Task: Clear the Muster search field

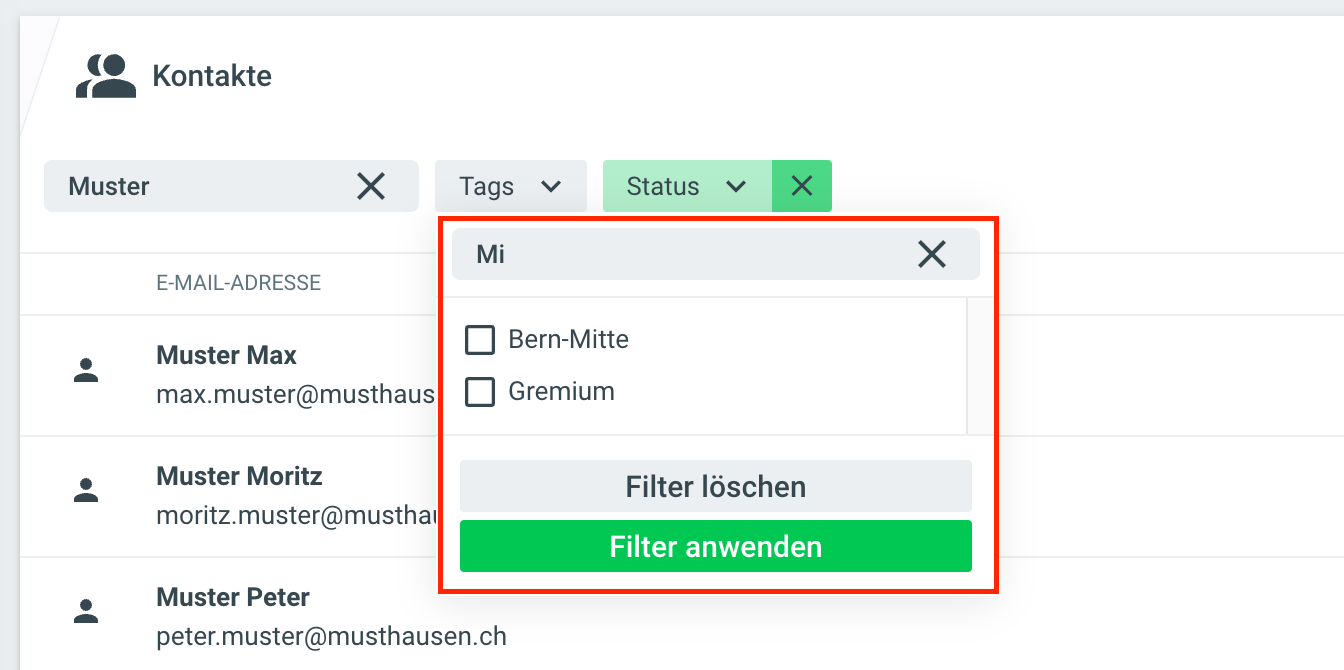Action: coord(371,186)
